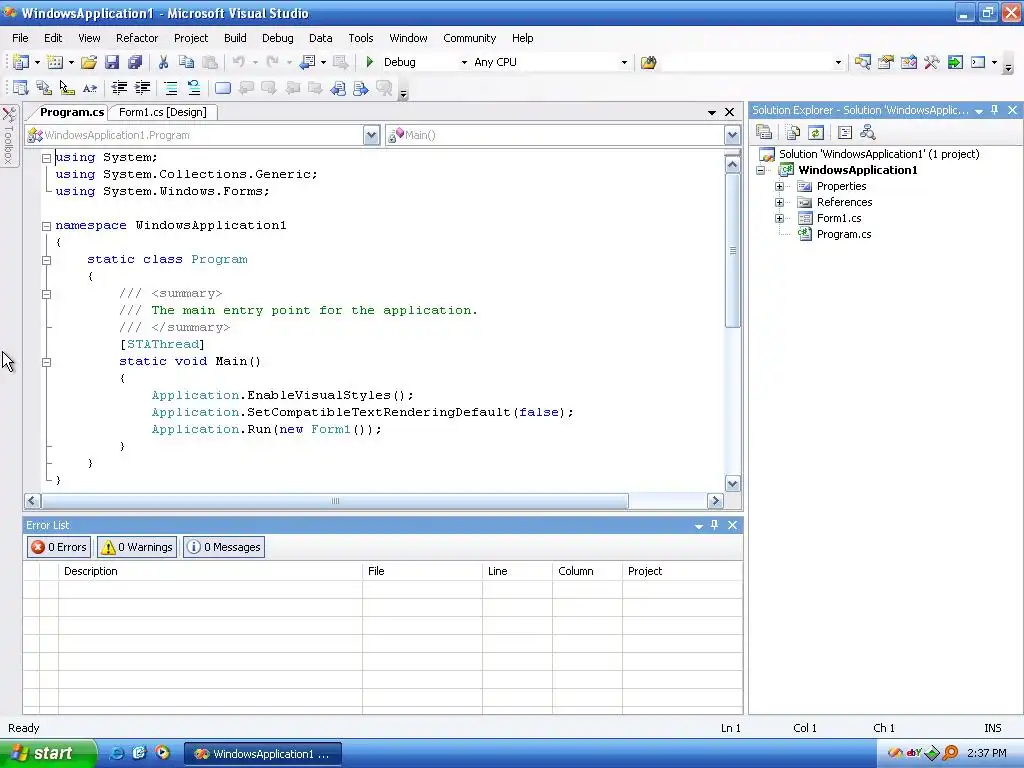The image size is (1024, 768).
Task: Click the New Project toolbar icon
Action: coord(21,62)
